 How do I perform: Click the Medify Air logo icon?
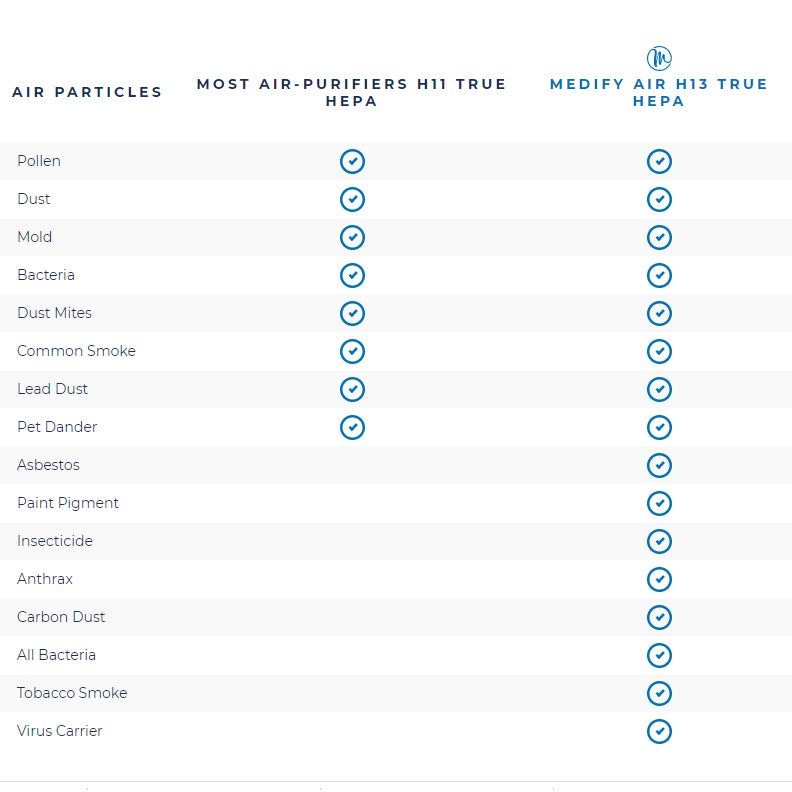click(x=659, y=58)
